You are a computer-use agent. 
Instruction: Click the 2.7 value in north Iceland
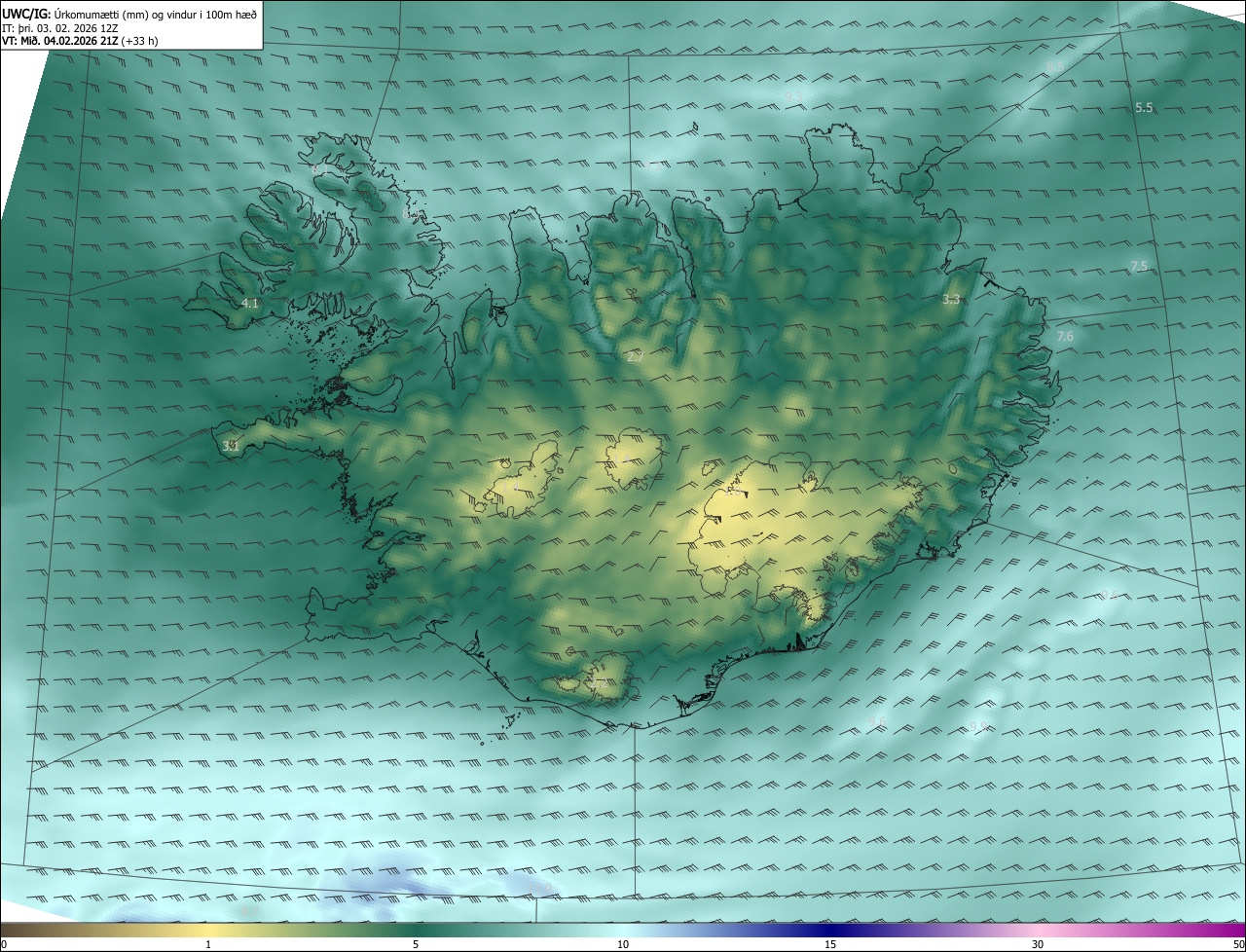(x=636, y=357)
